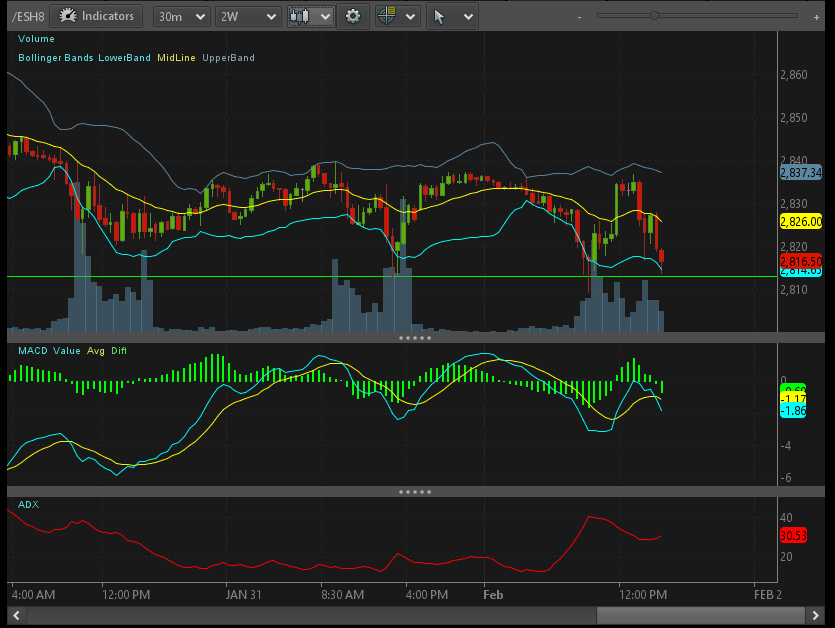Open chart settings gear
The width and height of the screenshot is (835, 628).
point(352,16)
